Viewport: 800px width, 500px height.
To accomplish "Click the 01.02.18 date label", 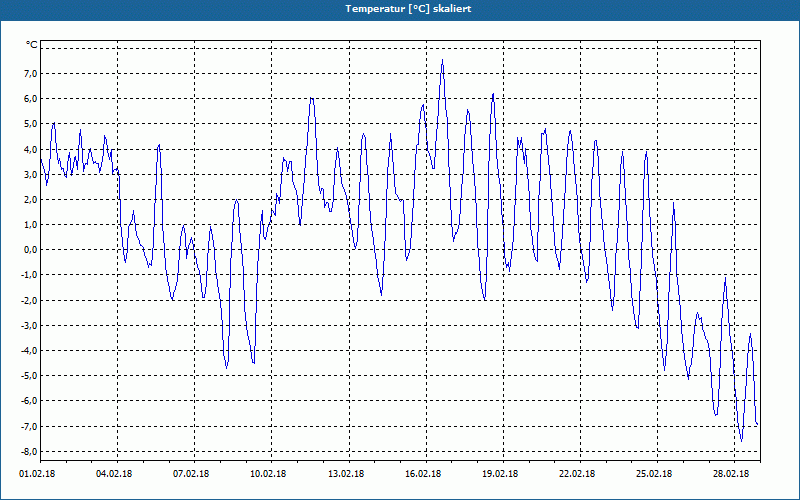I will point(37,473).
